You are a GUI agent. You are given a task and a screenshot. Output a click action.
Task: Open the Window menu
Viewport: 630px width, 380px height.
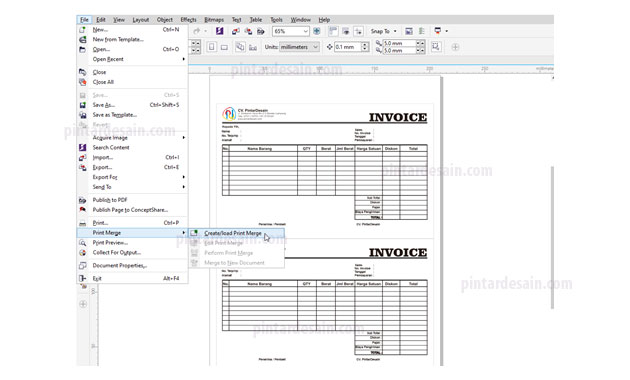[301, 20]
